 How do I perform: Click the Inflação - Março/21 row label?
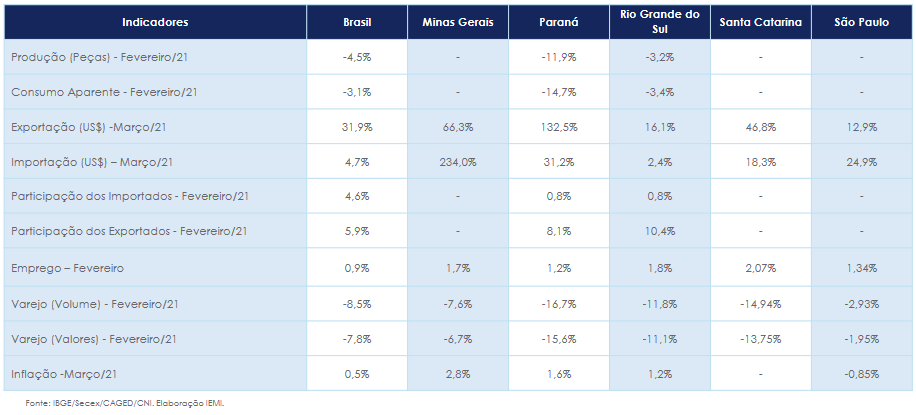pyautogui.click(x=65, y=374)
